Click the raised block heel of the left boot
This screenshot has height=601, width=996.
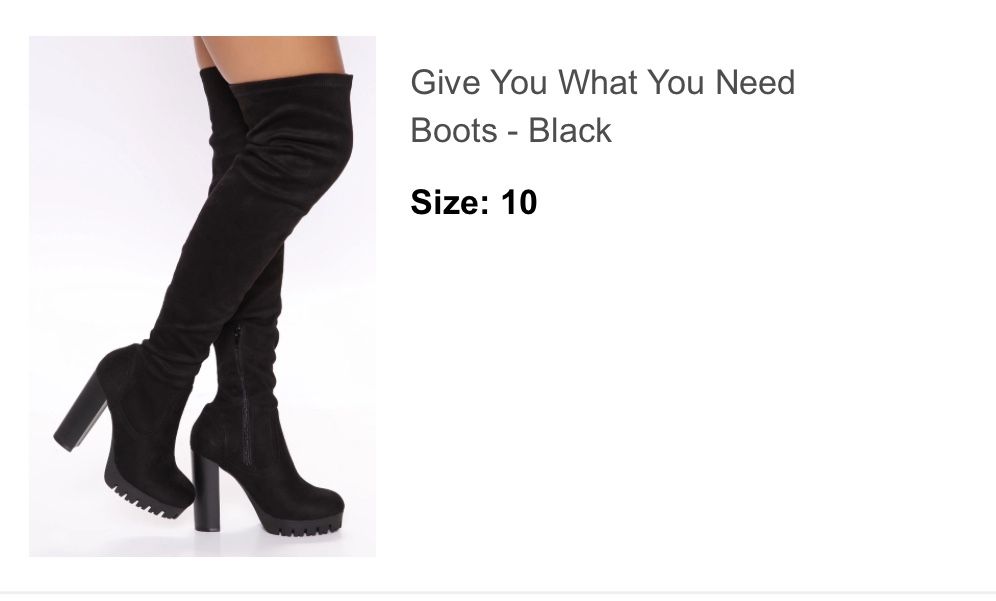(x=79, y=410)
